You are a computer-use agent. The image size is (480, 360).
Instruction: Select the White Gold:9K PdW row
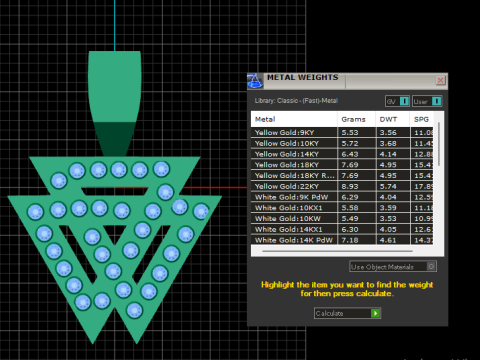click(342, 197)
